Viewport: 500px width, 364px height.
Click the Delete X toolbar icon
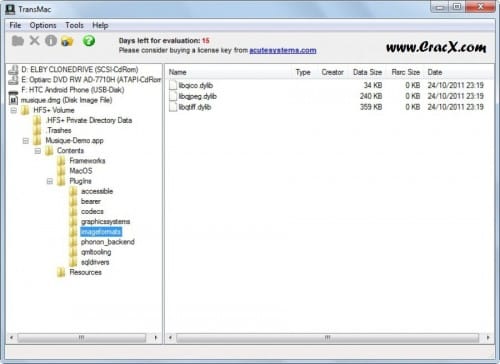(34, 41)
